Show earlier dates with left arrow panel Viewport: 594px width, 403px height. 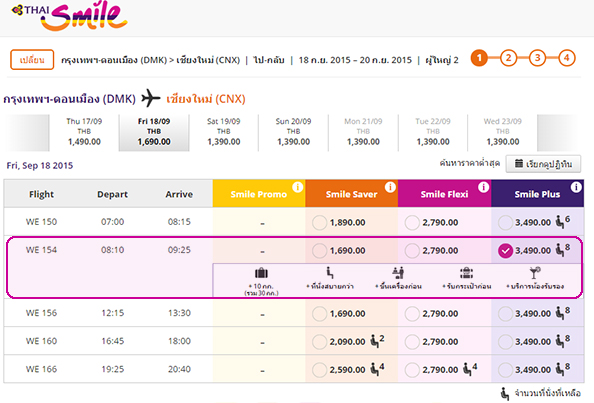pyautogui.click(x=26, y=133)
